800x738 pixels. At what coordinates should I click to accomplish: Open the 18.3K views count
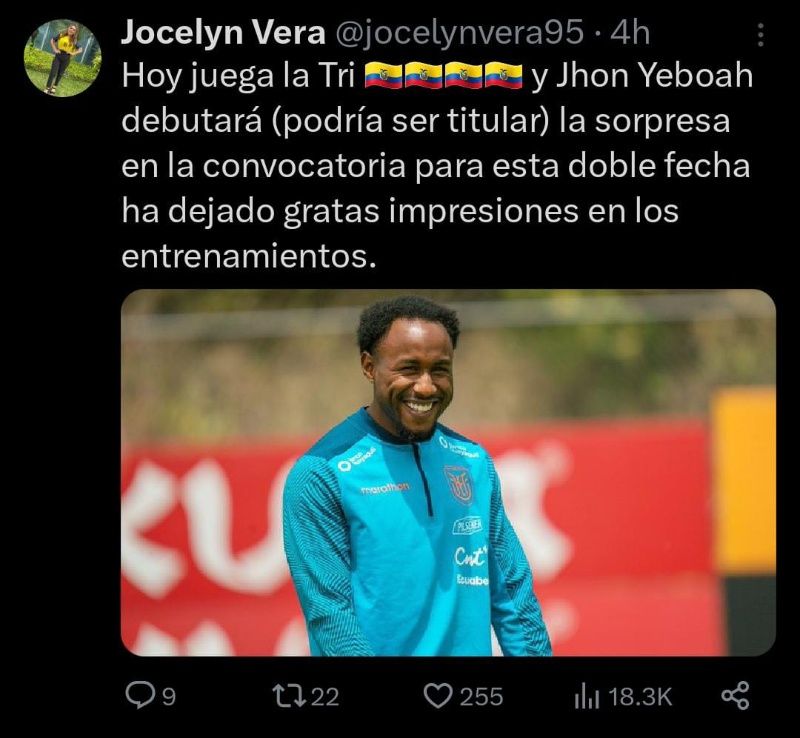[640, 697]
